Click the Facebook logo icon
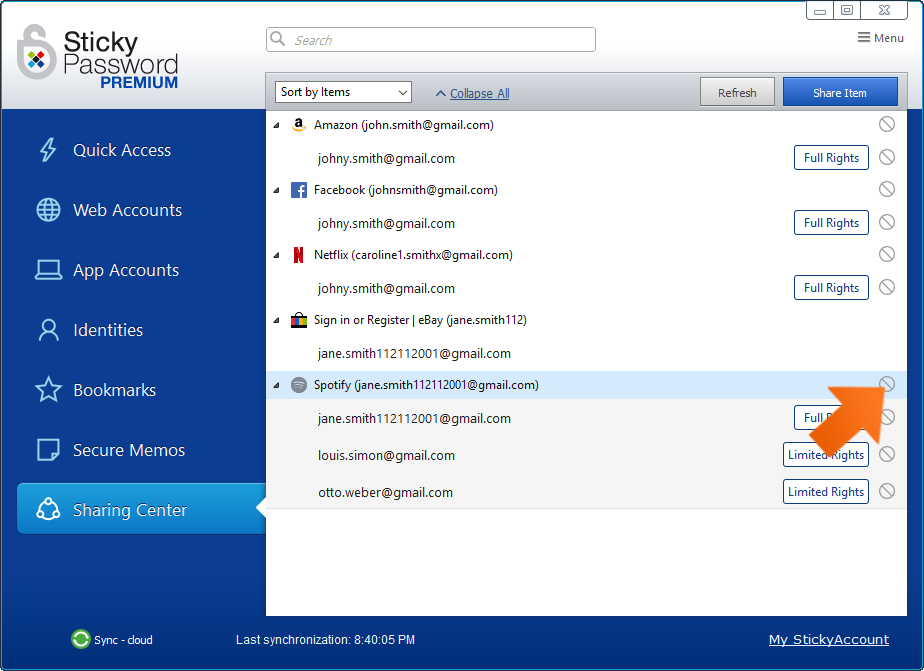 [x=299, y=190]
